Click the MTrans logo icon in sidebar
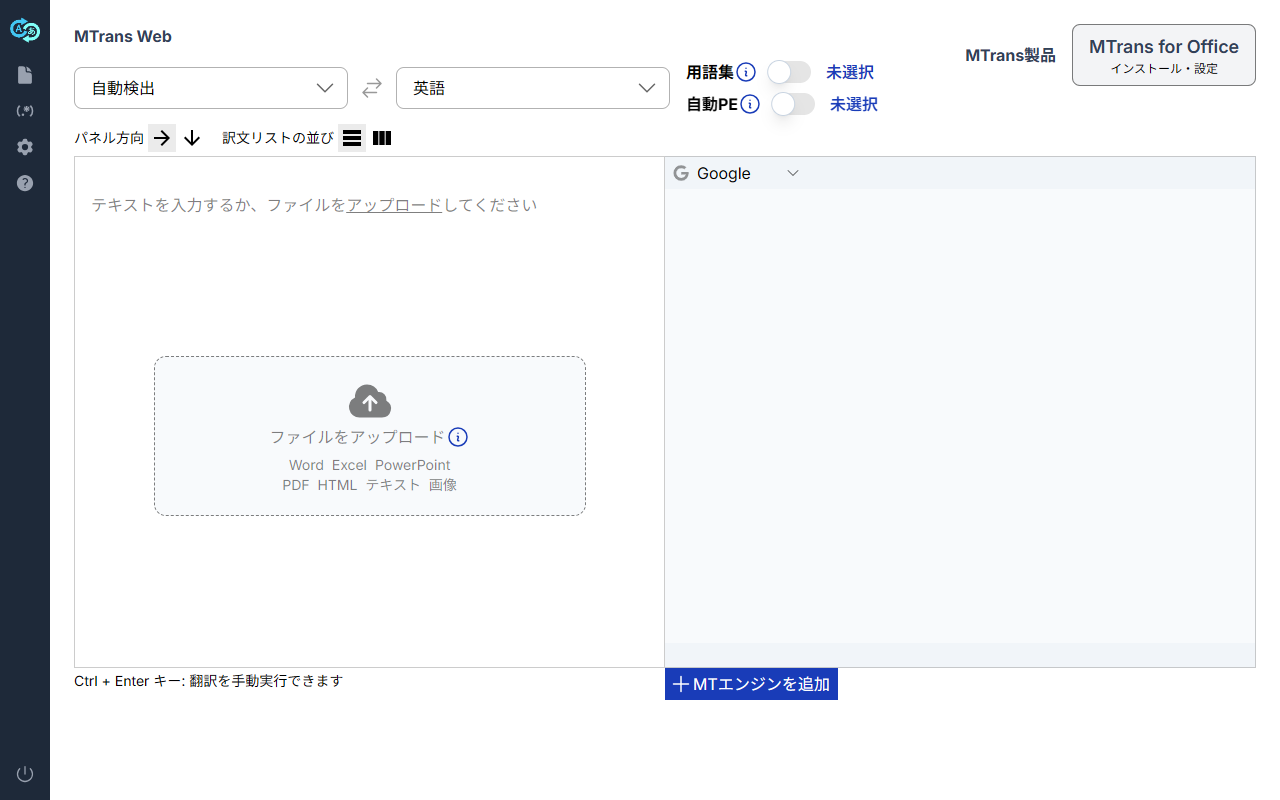1280x800 pixels. [25, 31]
